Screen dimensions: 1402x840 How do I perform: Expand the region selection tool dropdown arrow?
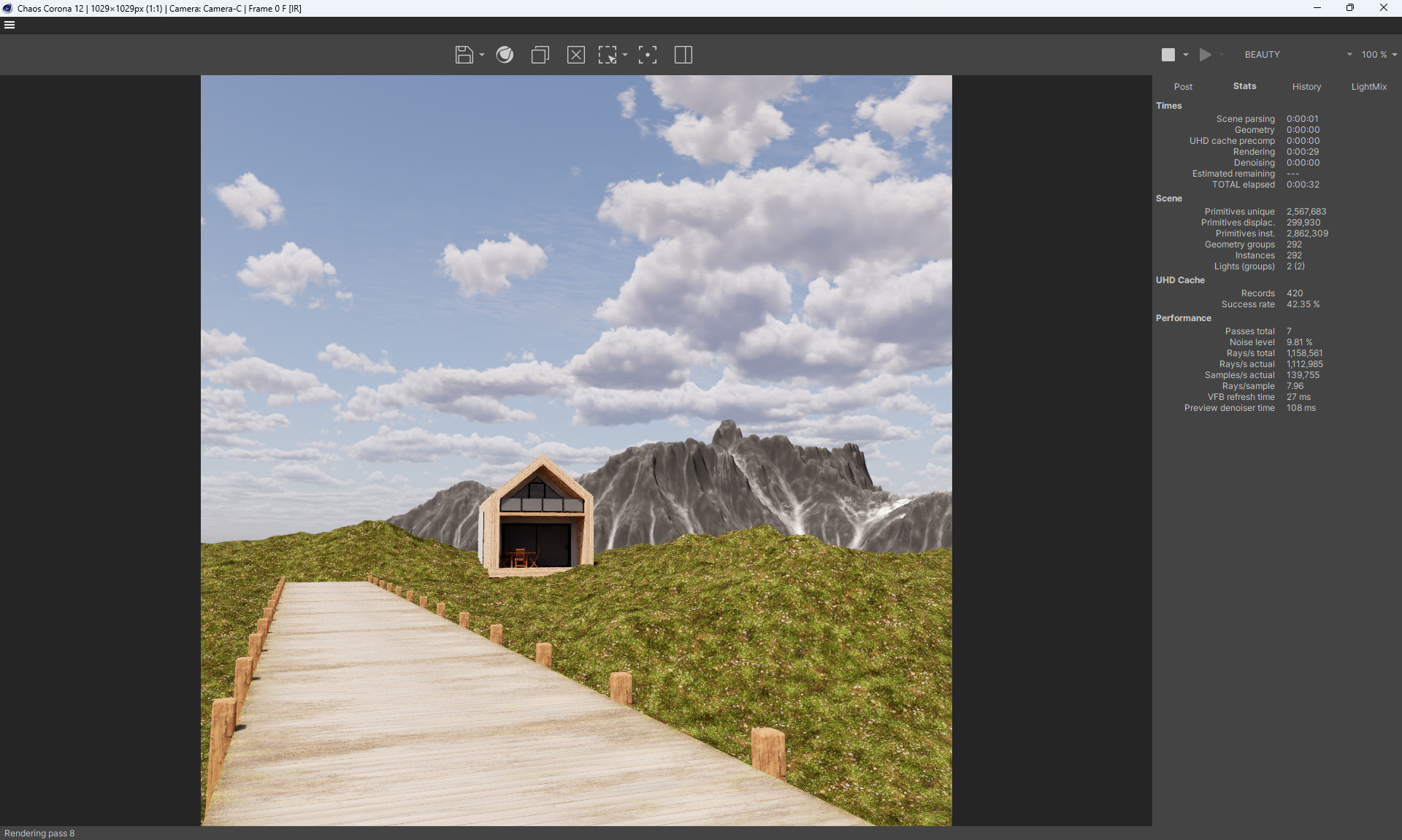tap(625, 55)
